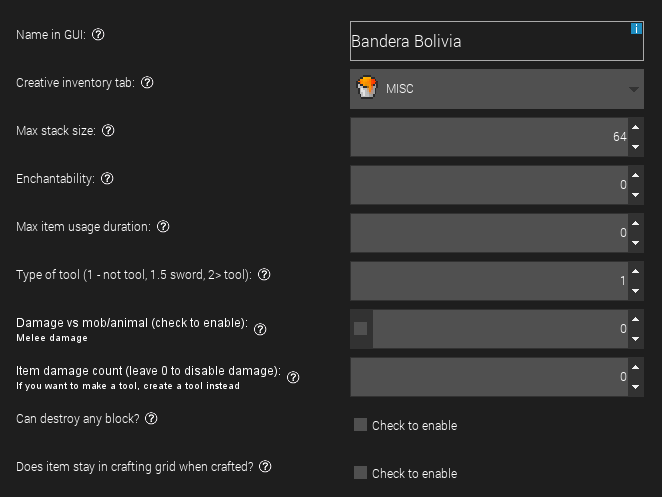Screen dimensions: 662x497
Task: Click help icon beside Creative inventory tab
Action: [x=147, y=83]
